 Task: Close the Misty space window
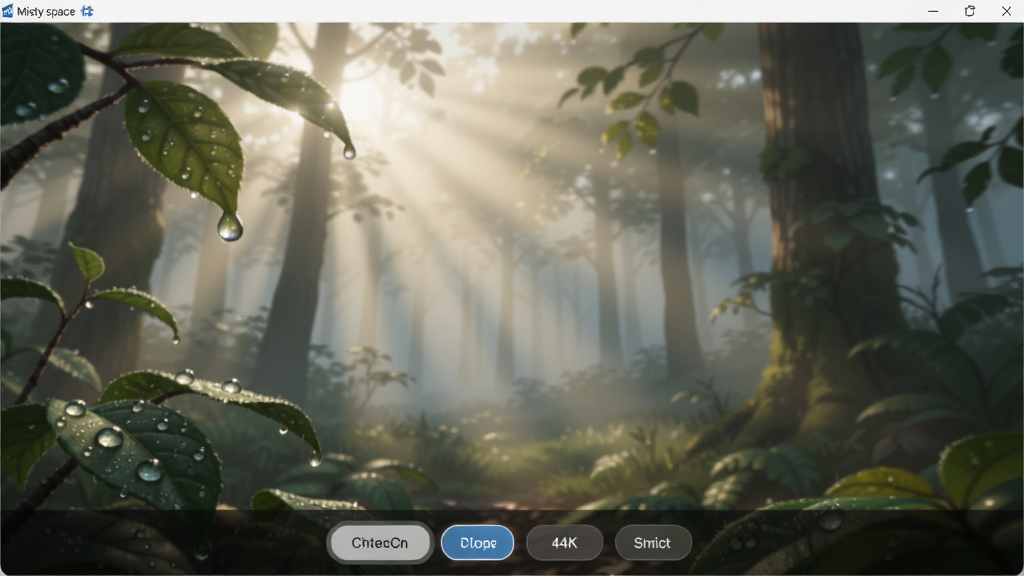click(x=1006, y=11)
